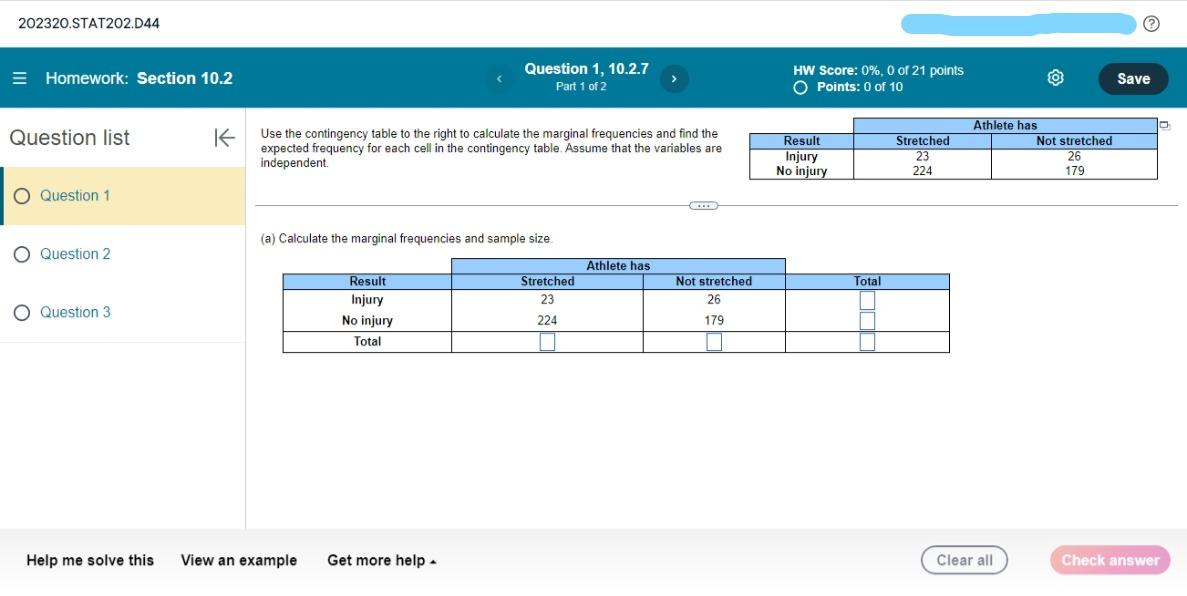Select Question 3 radio button
This screenshot has width=1187, height=596.
click(22, 311)
